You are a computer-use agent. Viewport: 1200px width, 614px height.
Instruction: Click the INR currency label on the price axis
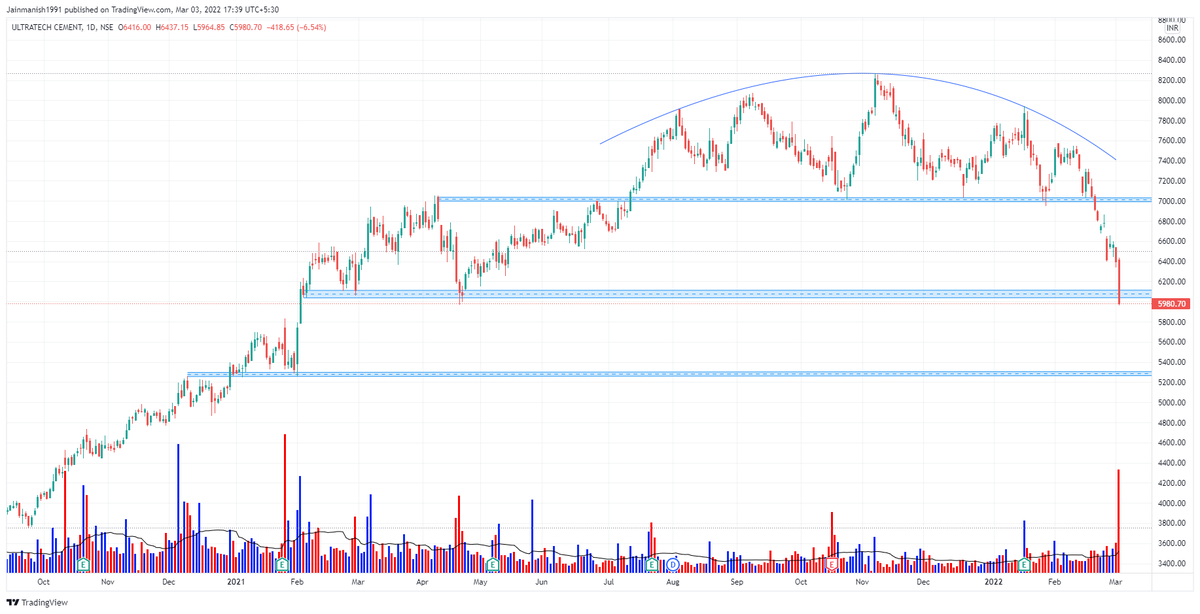click(x=1174, y=28)
